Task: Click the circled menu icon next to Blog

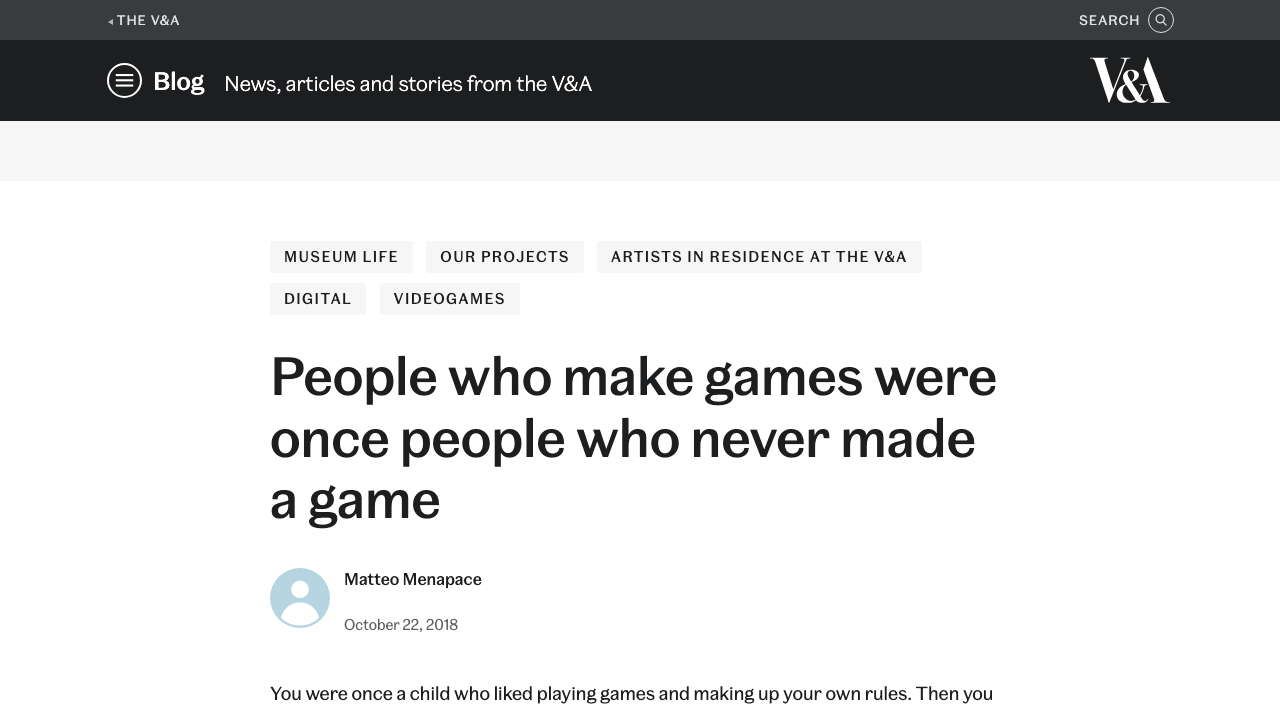Action: [124, 80]
